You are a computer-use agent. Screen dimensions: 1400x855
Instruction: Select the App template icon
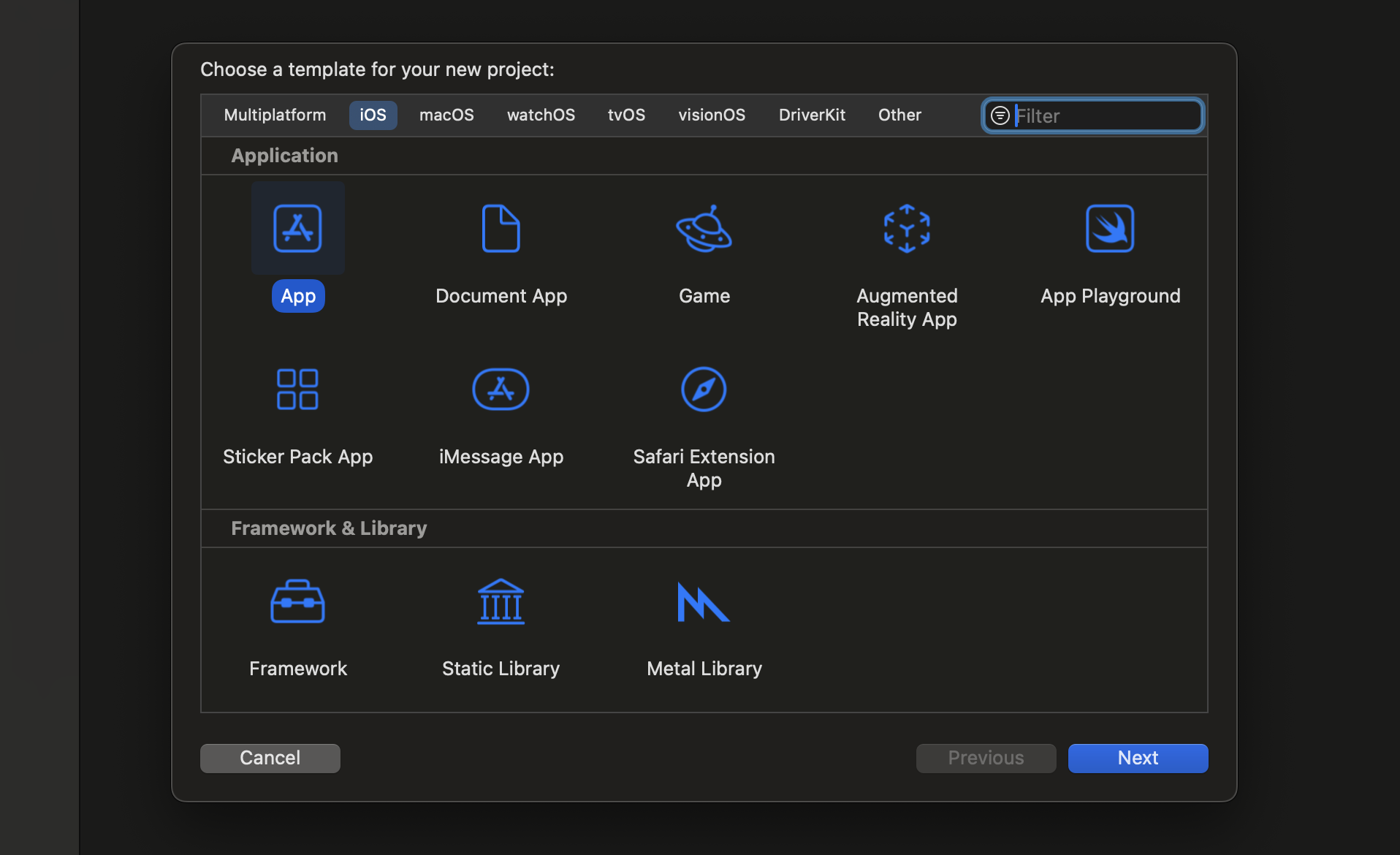coord(297,229)
